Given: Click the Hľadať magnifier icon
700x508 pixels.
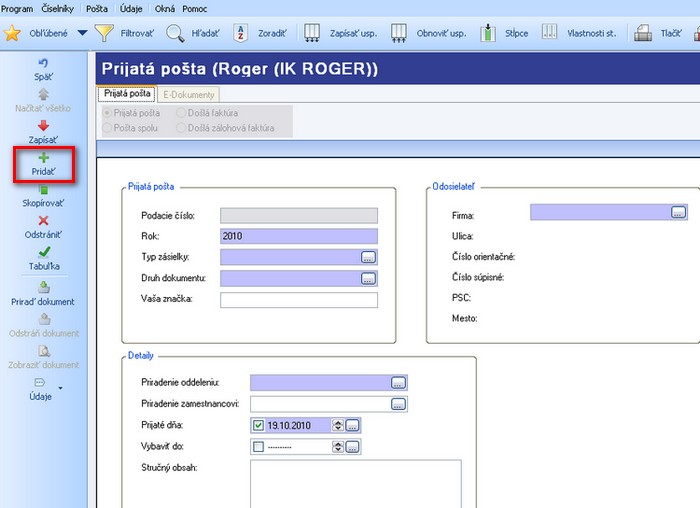Looking at the screenshot, I should point(175,33).
